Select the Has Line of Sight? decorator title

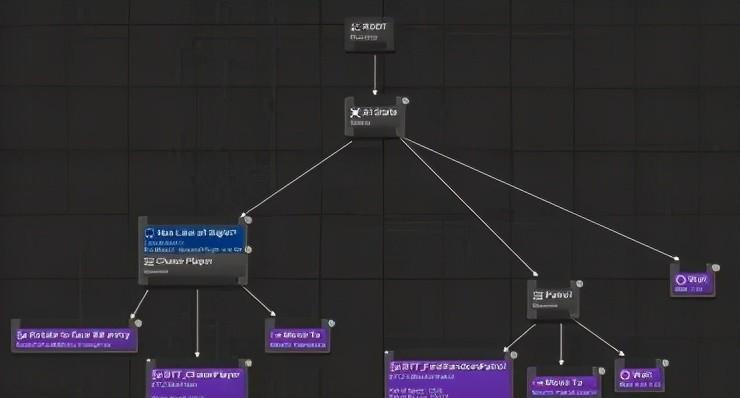[197, 233]
